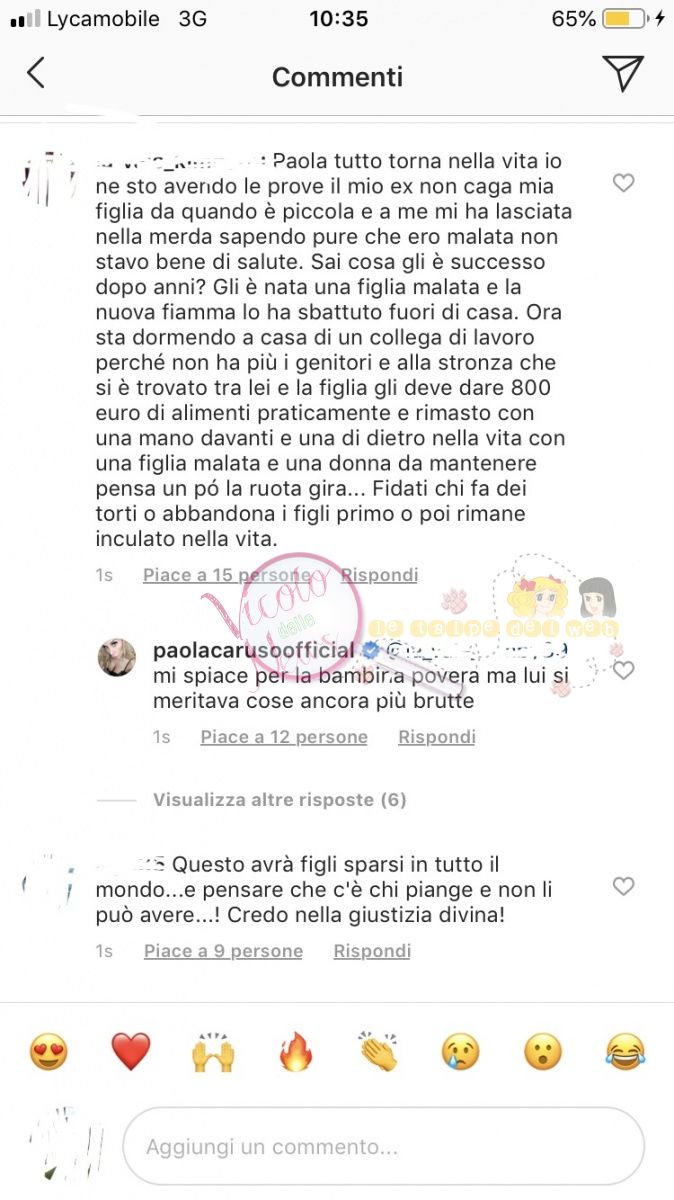Insert the surprised face emoji
Image resolution: width=674 pixels, height=1200 pixels.
click(544, 1052)
